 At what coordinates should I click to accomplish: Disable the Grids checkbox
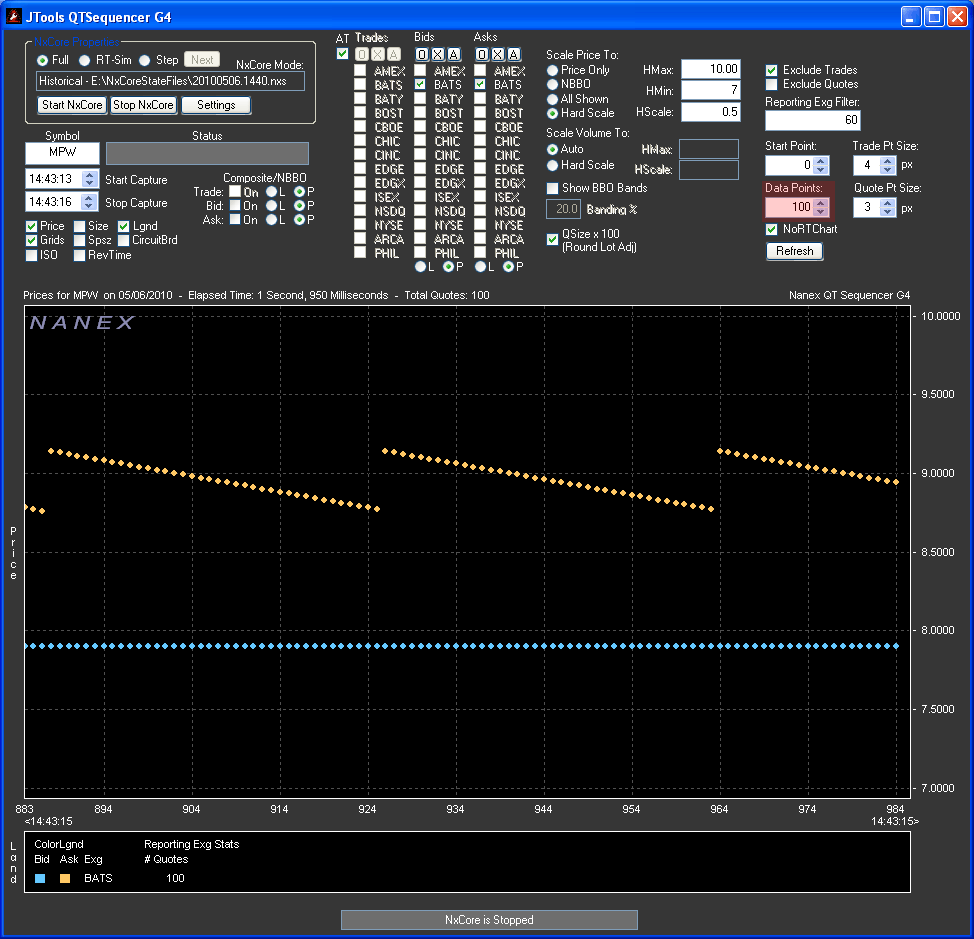tap(32, 240)
